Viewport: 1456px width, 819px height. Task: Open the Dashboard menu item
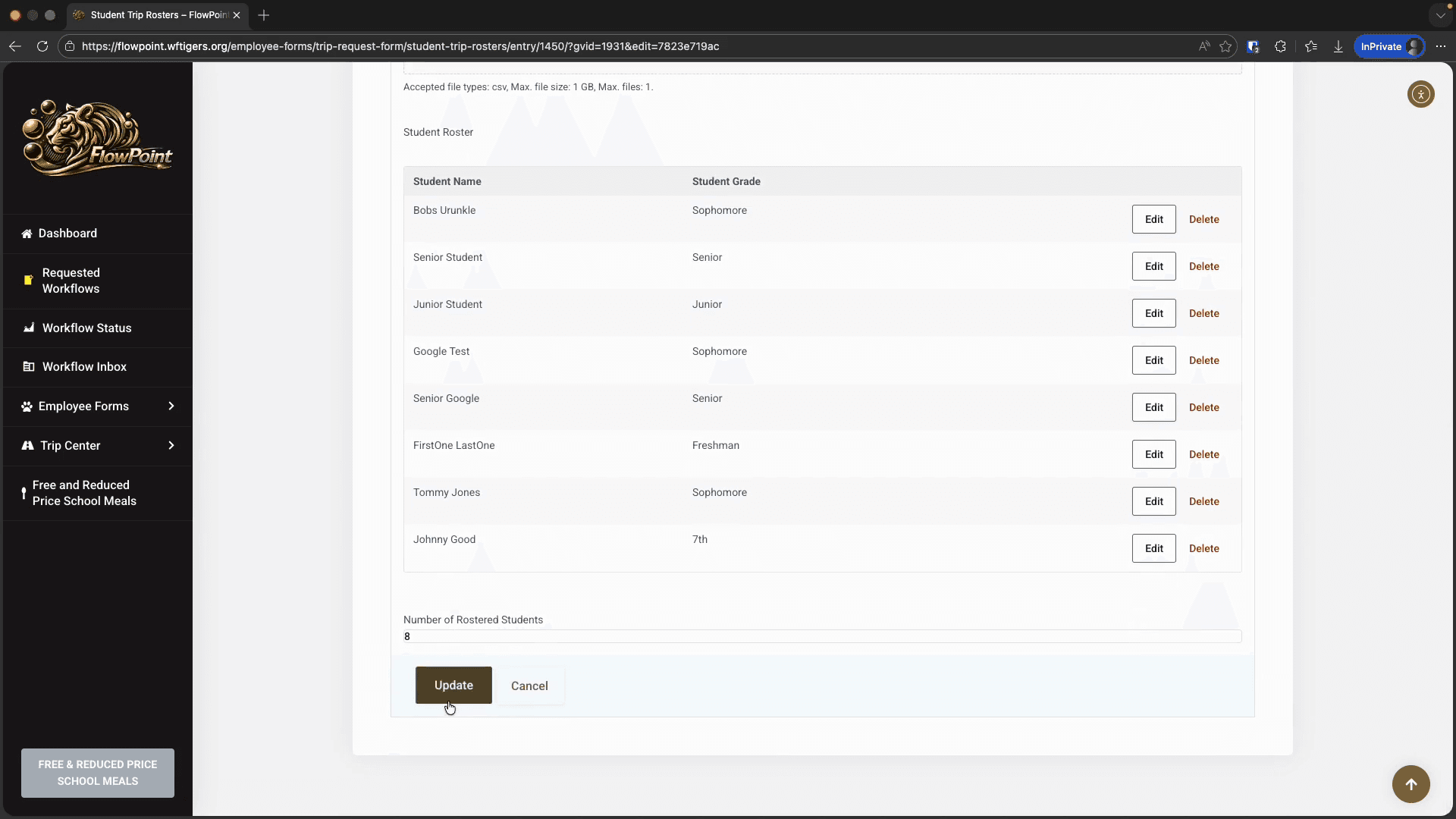tap(98, 234)
